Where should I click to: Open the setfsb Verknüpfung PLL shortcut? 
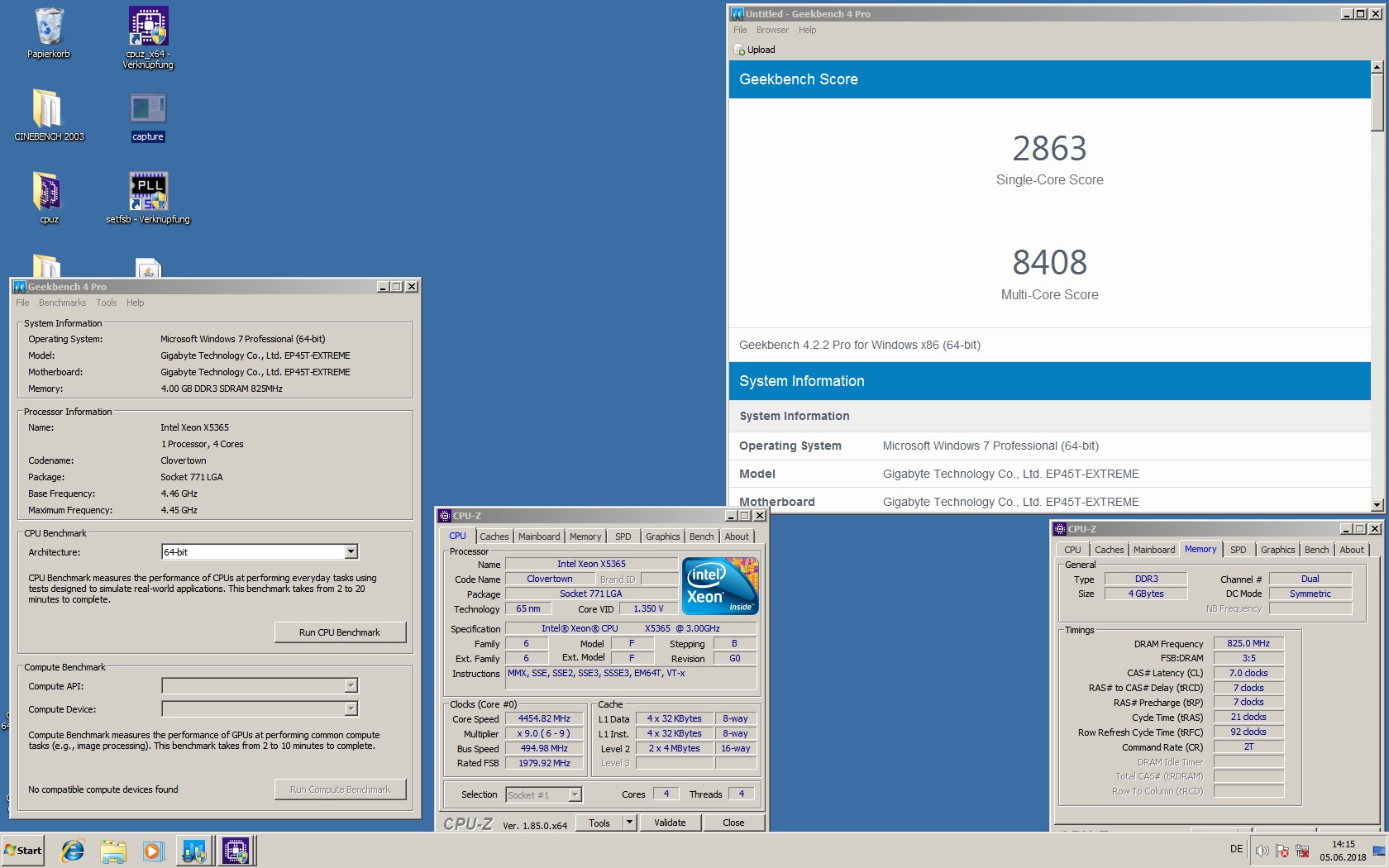tap(148, 198)
